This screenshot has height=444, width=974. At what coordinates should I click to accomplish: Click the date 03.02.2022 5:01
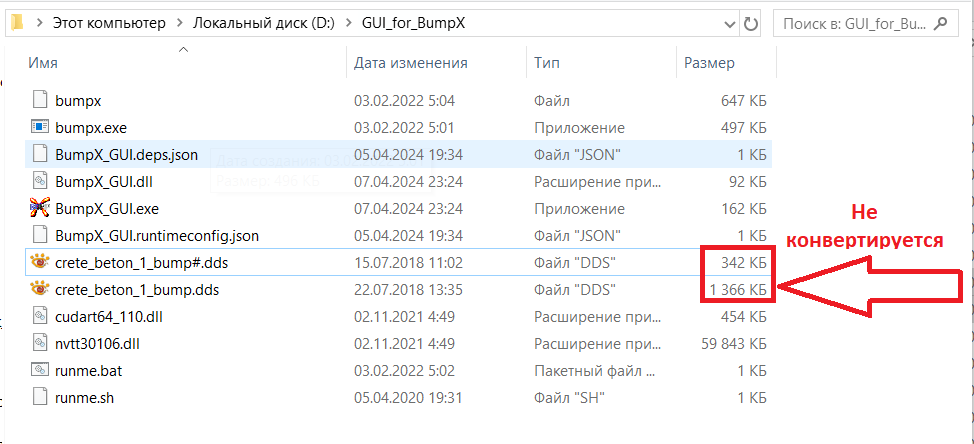coord(404,127)
